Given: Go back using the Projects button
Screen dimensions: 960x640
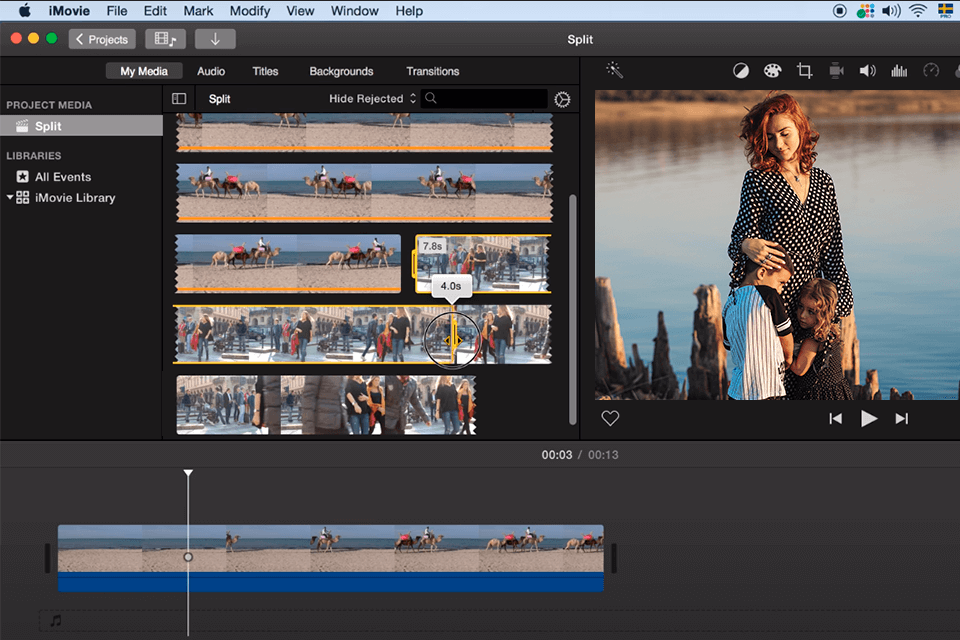Looking at the screenshot, I should (101, 39).
